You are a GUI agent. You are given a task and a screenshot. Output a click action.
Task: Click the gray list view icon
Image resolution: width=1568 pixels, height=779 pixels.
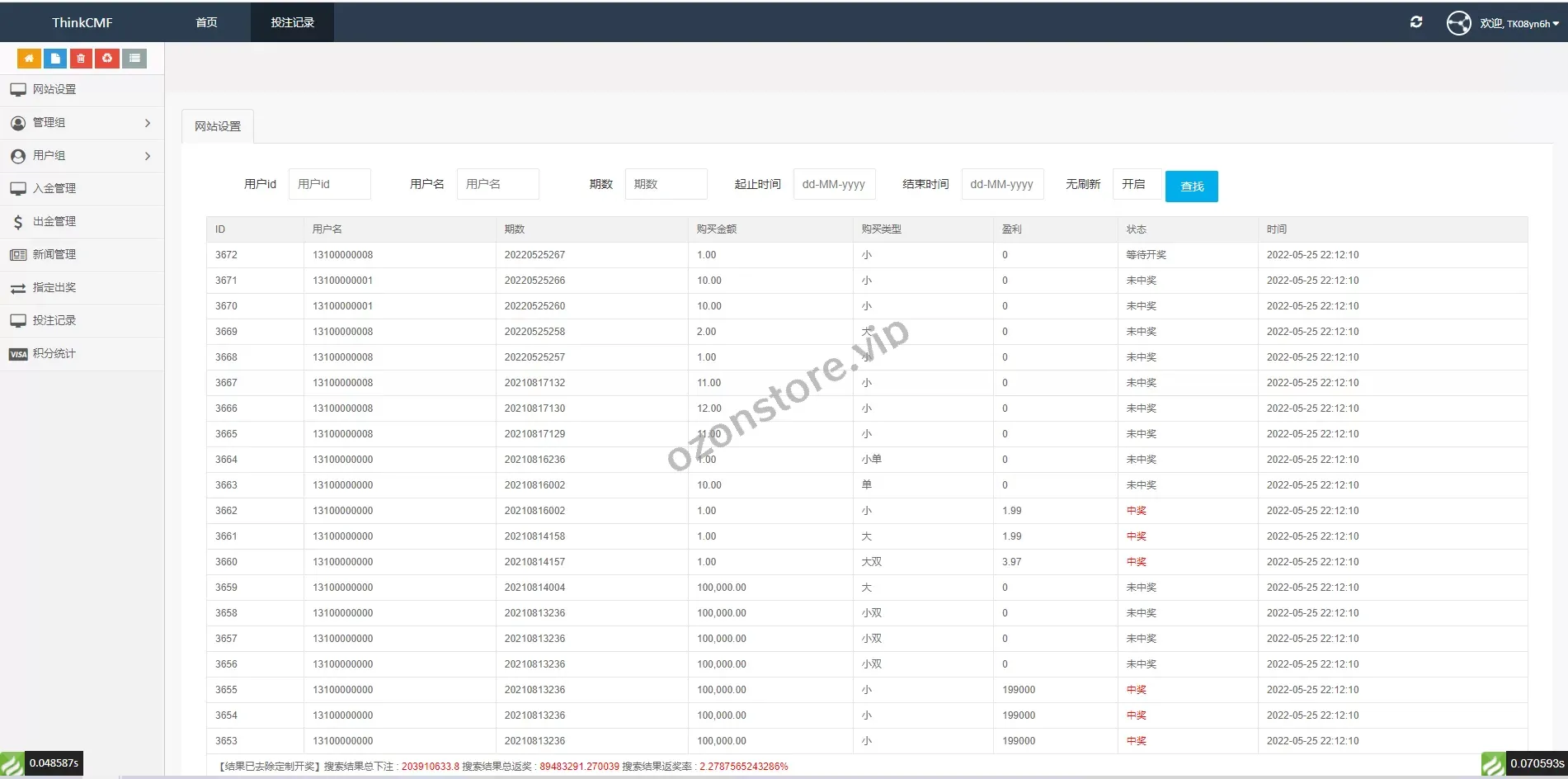click(134, 59)
